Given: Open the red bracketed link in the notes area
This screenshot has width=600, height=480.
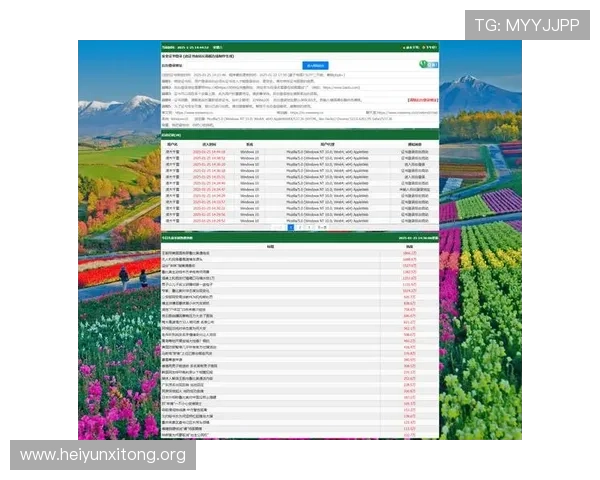Looking at the screenshot, I should [422, 100].
